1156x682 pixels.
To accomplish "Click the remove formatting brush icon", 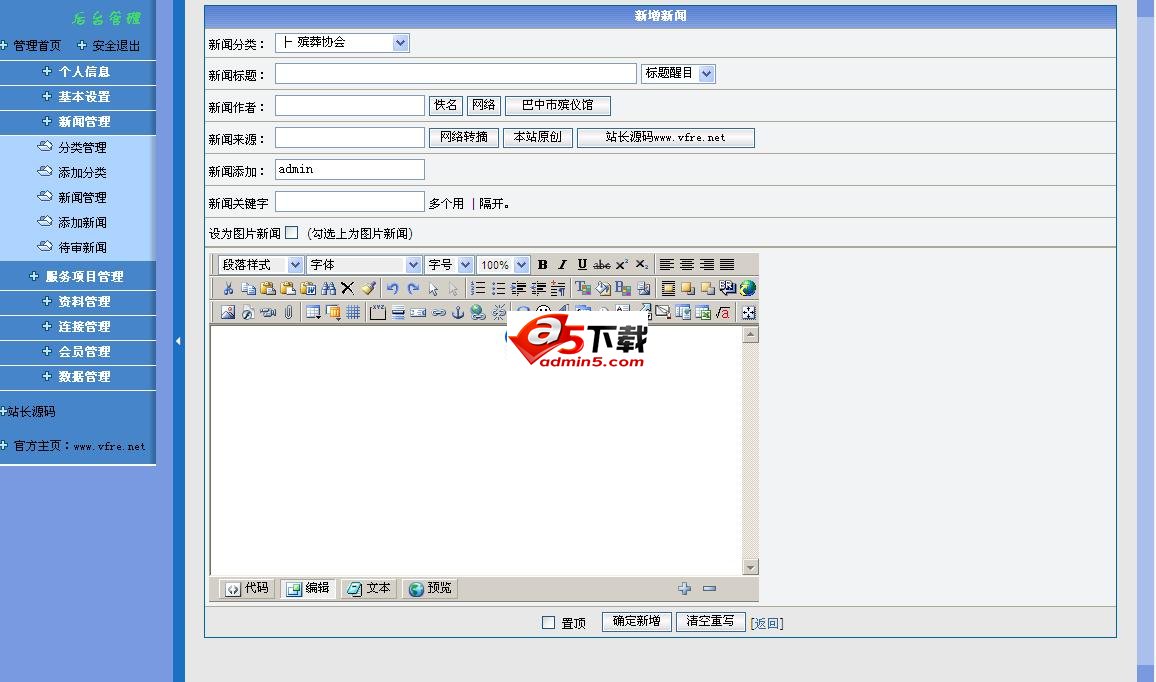I will coord(368,288).
